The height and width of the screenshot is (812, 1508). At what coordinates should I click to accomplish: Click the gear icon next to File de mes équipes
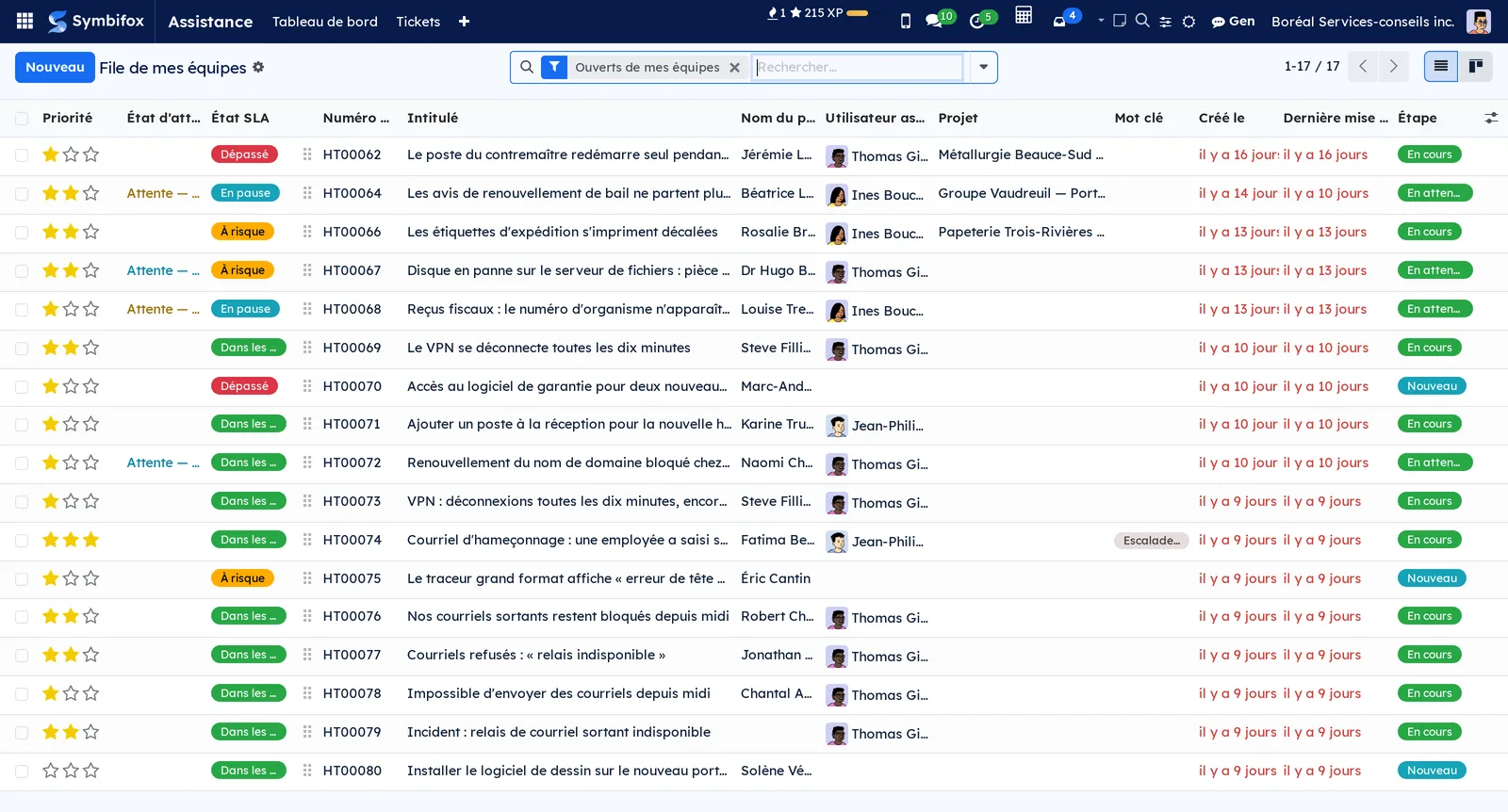pos(258,67)
